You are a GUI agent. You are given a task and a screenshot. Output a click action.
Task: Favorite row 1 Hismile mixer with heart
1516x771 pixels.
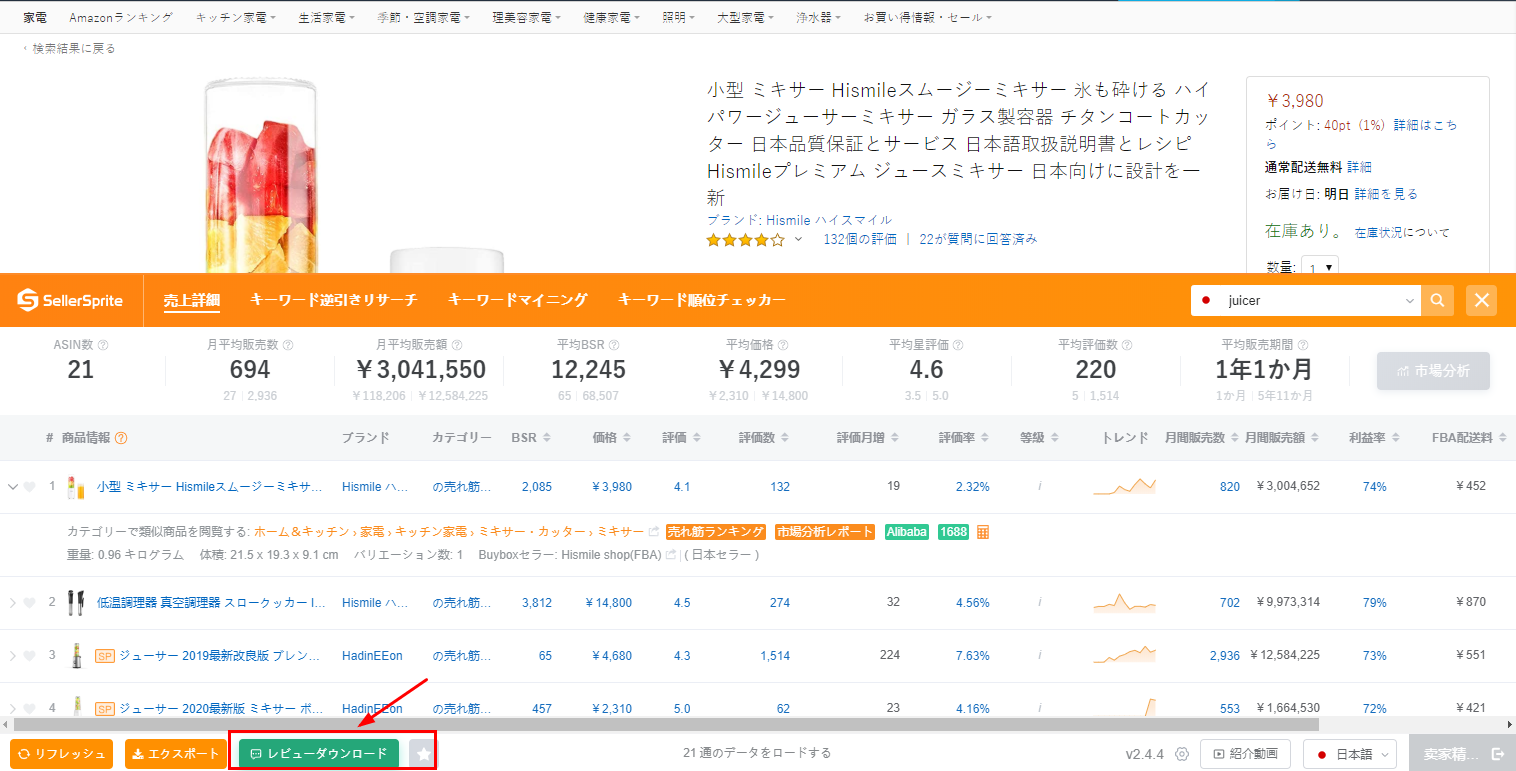(x=30, y=487)
